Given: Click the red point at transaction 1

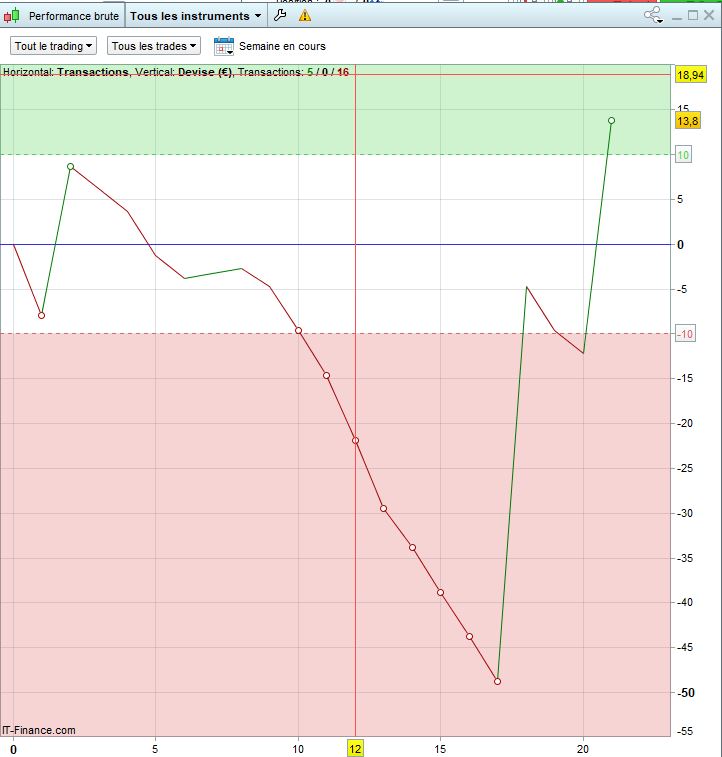Looking at the screenshot, I should coord(42,316).
